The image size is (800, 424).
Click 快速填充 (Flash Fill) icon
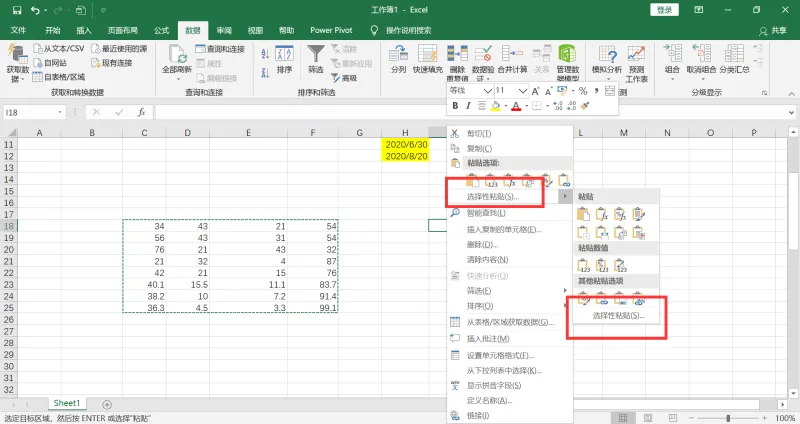point(428,59)
